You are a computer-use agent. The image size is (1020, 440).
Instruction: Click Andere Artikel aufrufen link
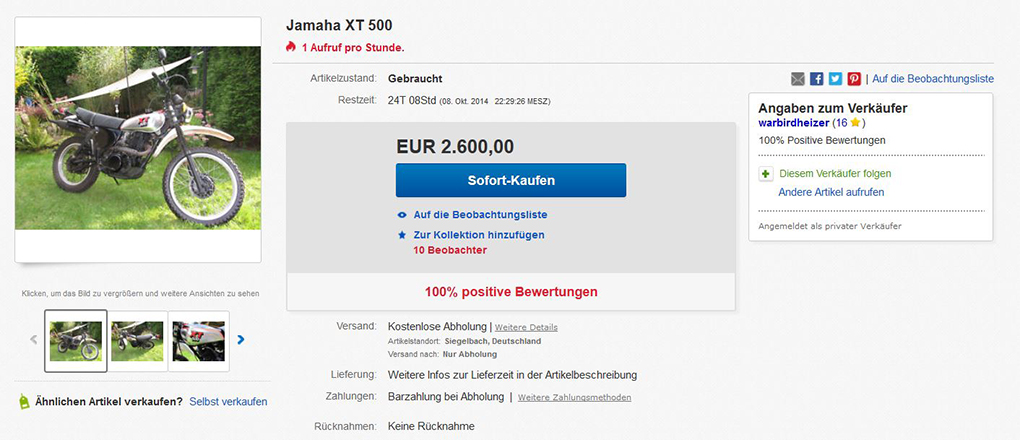831,192
